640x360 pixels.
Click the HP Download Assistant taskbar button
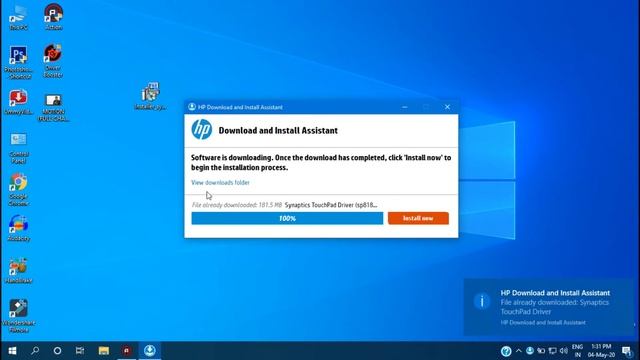coord(150,351)
